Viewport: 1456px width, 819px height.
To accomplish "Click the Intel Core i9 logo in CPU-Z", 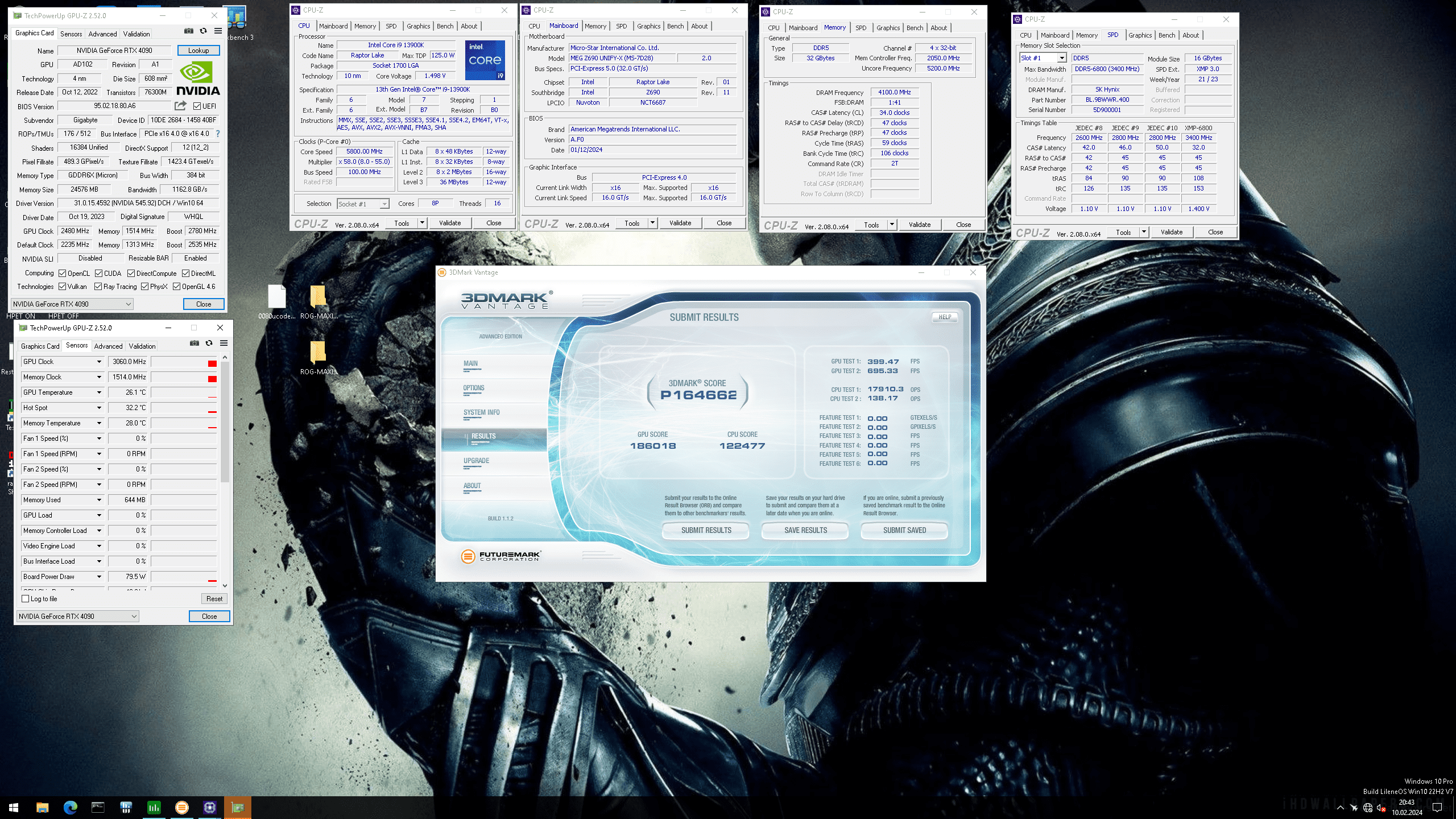I will (485, 60).
